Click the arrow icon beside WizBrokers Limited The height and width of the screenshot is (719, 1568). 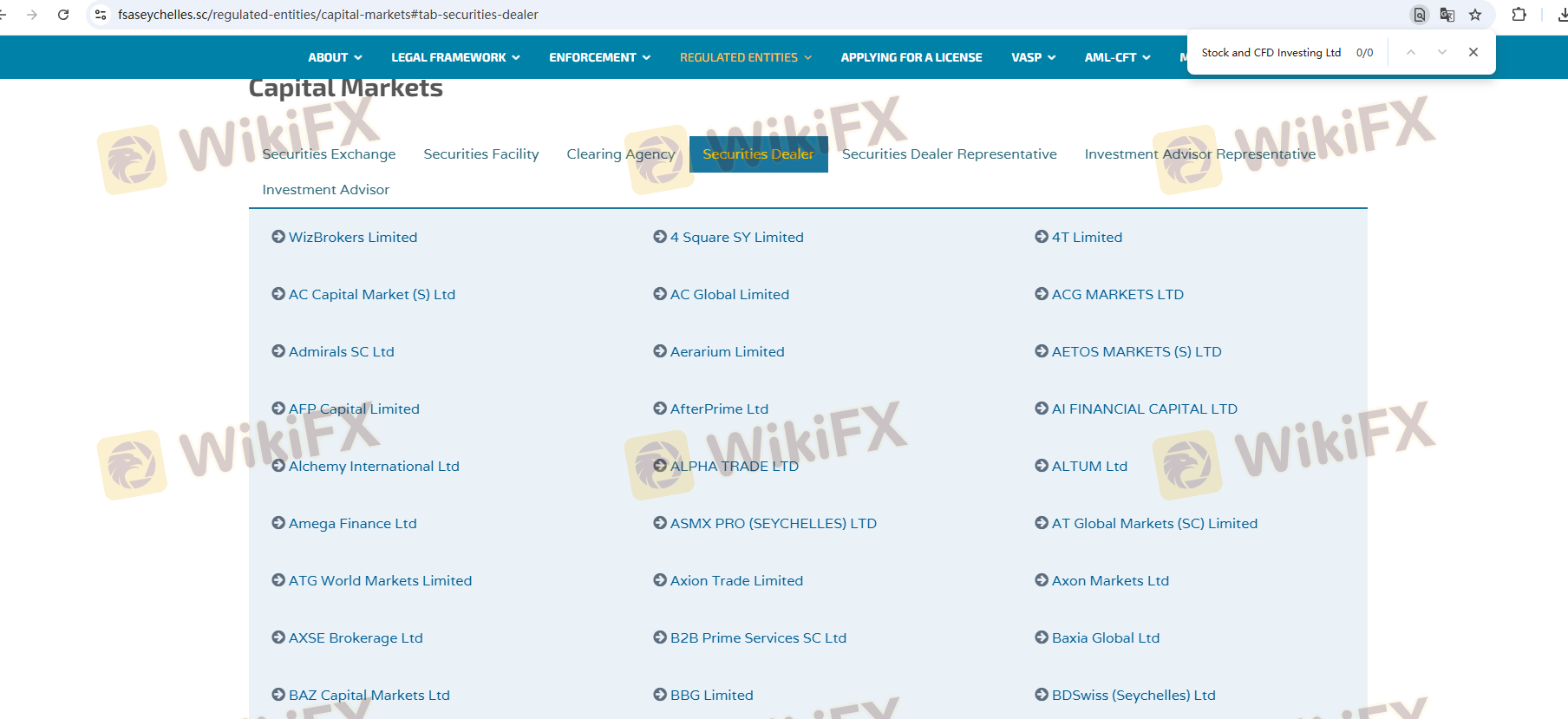[x=278, y=237]
